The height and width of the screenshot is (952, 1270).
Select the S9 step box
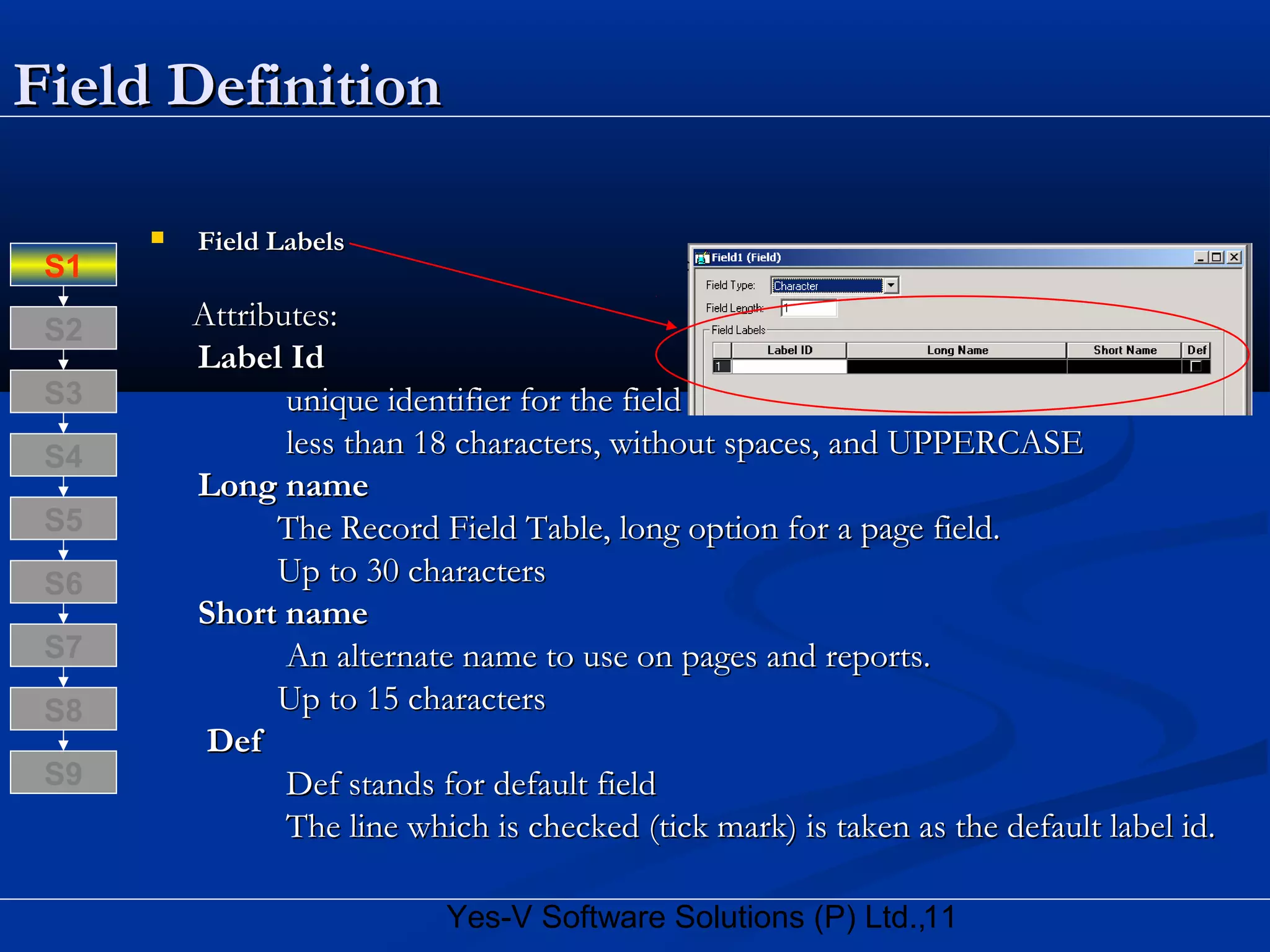click(x=63, y=772)
